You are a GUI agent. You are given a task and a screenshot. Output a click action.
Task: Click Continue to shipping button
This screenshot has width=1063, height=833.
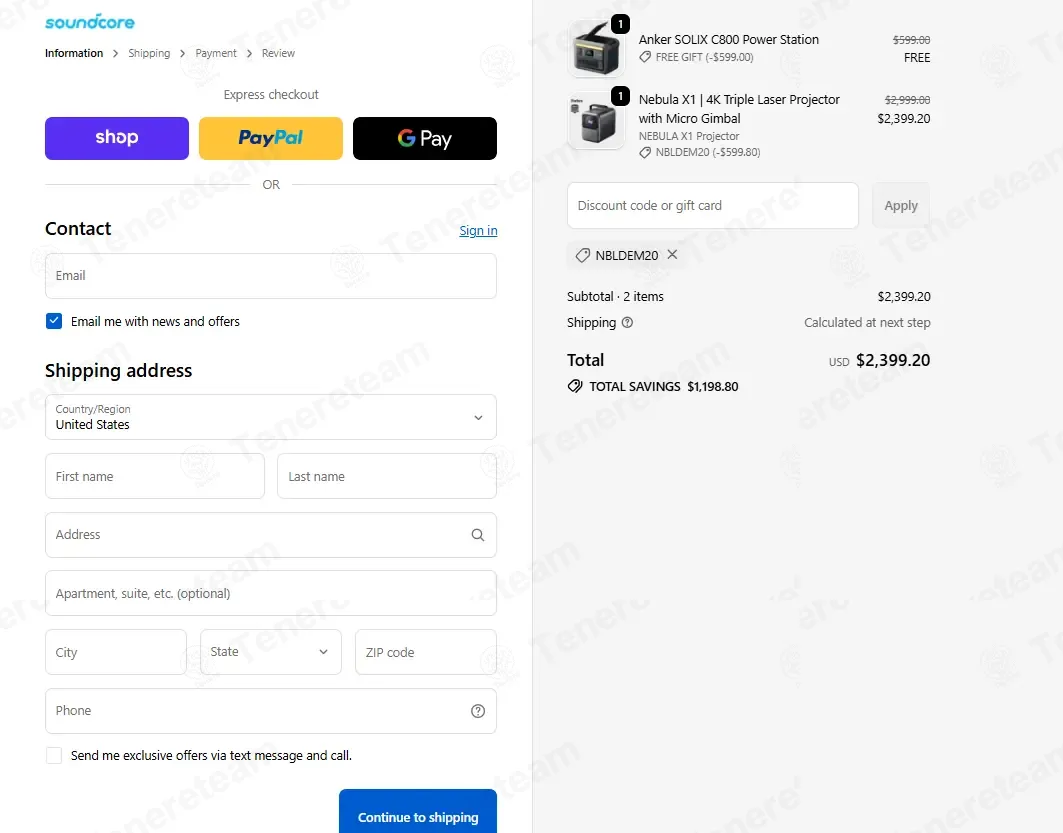click(418, 811)
